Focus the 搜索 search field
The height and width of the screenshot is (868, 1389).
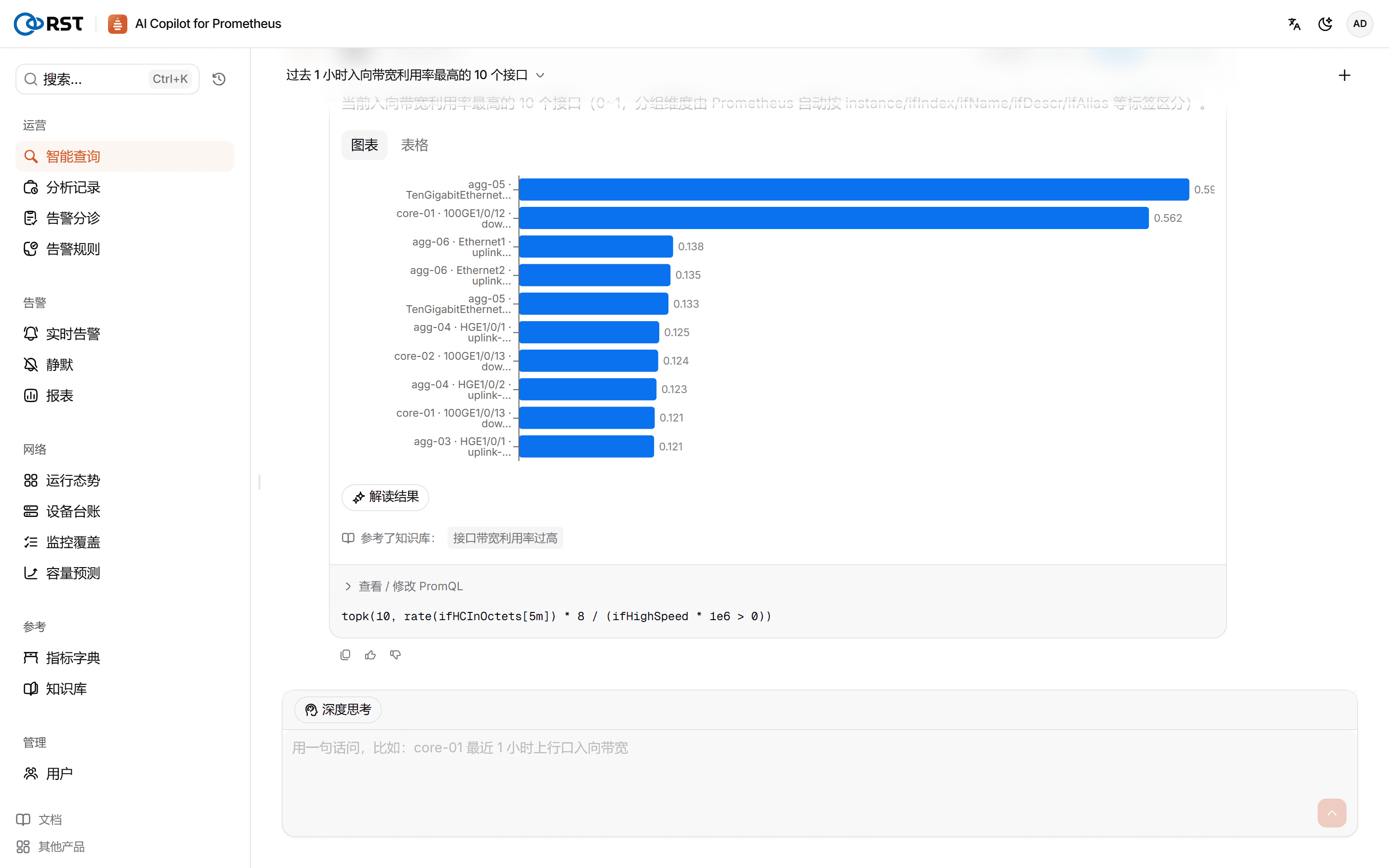pyautogui.click(x=108, y=79)
